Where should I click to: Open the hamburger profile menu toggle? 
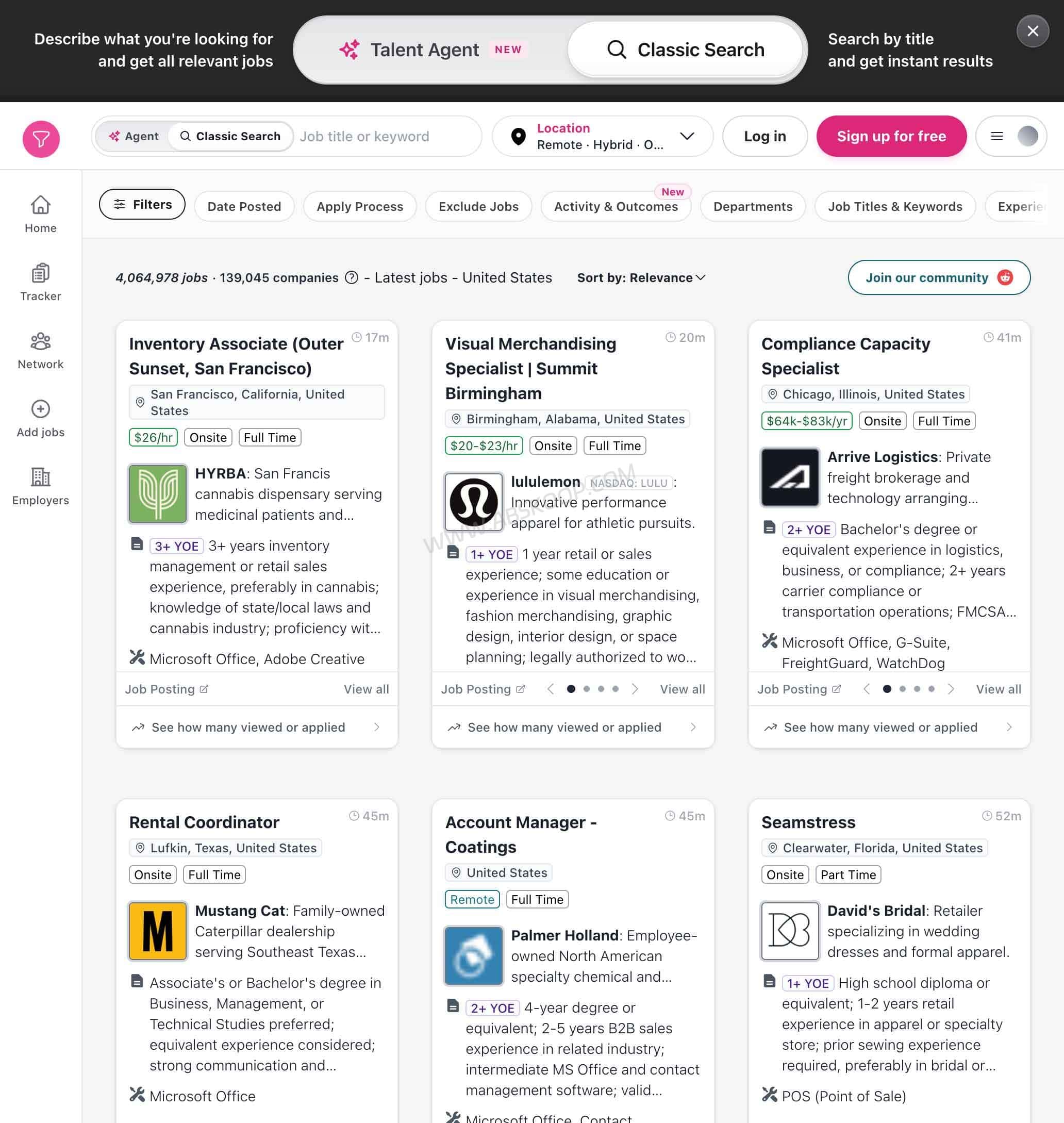(1011, 136)
